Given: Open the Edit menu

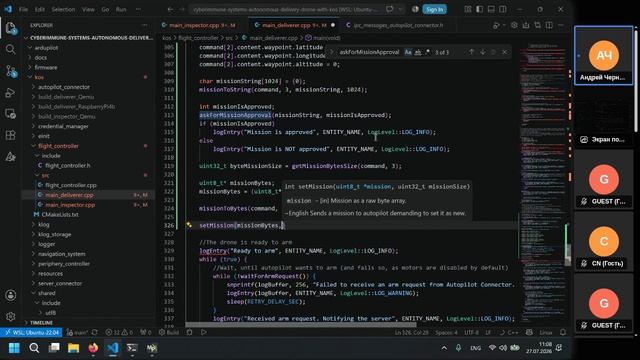Looking at the screenshot, I should [x=40, y=9].
